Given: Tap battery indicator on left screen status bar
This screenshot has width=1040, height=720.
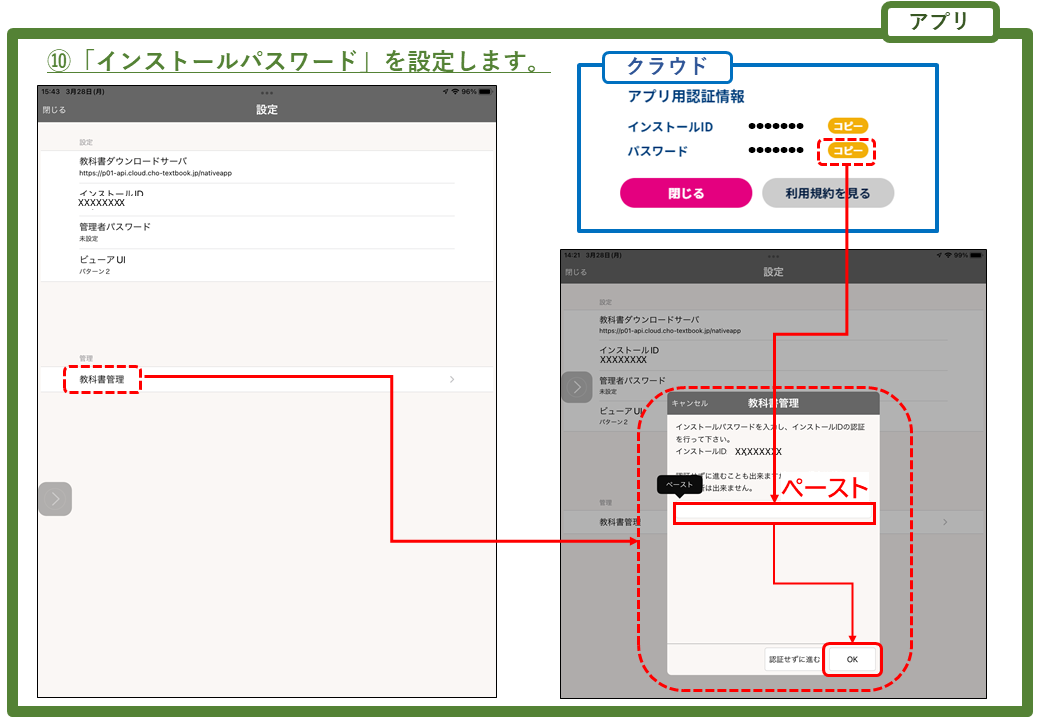Looking at the screenshot, I should (485, 91).
